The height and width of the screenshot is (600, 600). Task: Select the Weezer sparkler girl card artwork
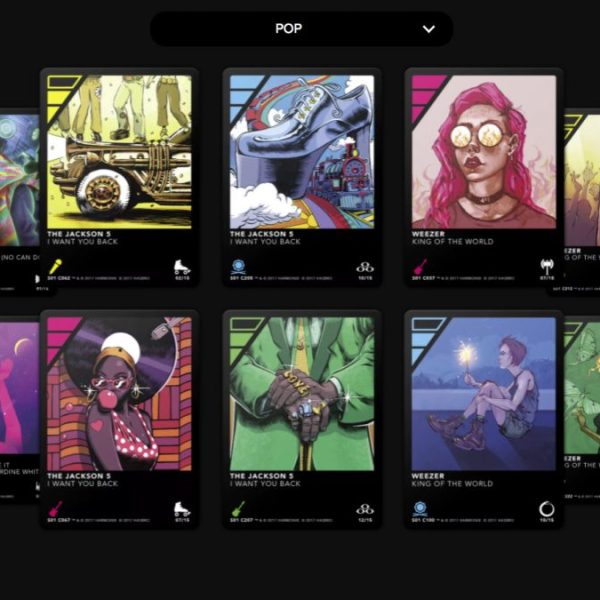click(484, 393)
